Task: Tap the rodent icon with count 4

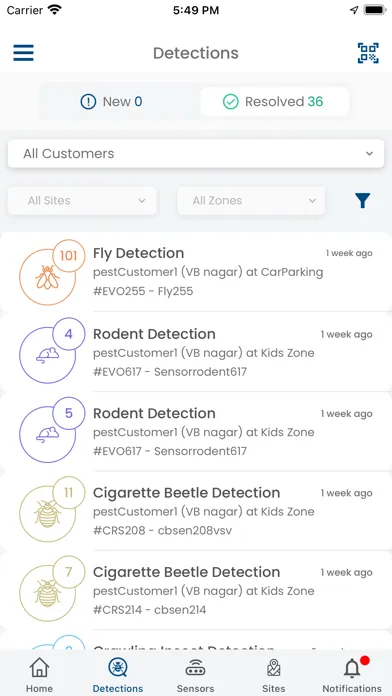Action: [x=48, y=355]
